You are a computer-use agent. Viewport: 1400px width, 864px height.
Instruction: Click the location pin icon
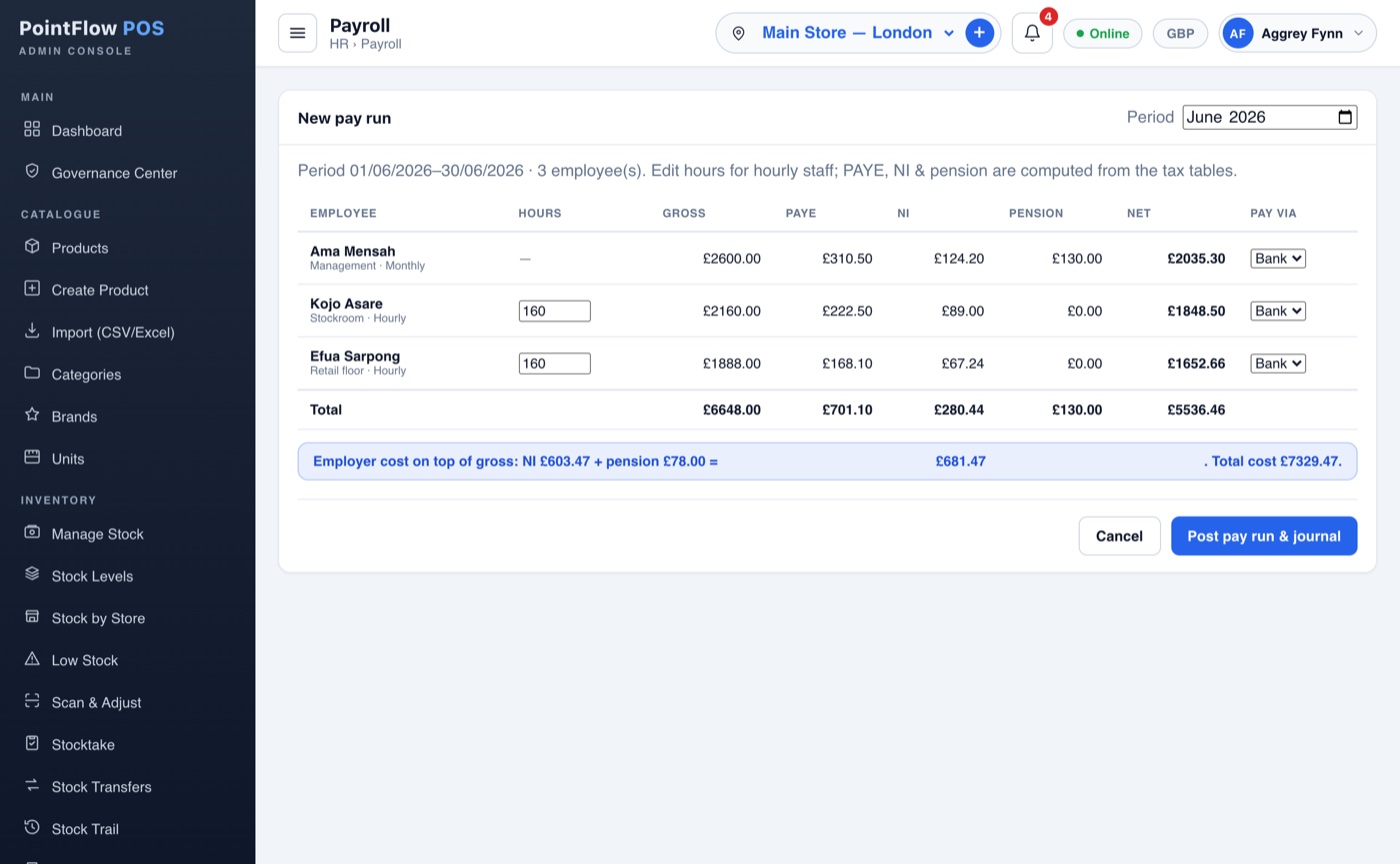[738, 33]
